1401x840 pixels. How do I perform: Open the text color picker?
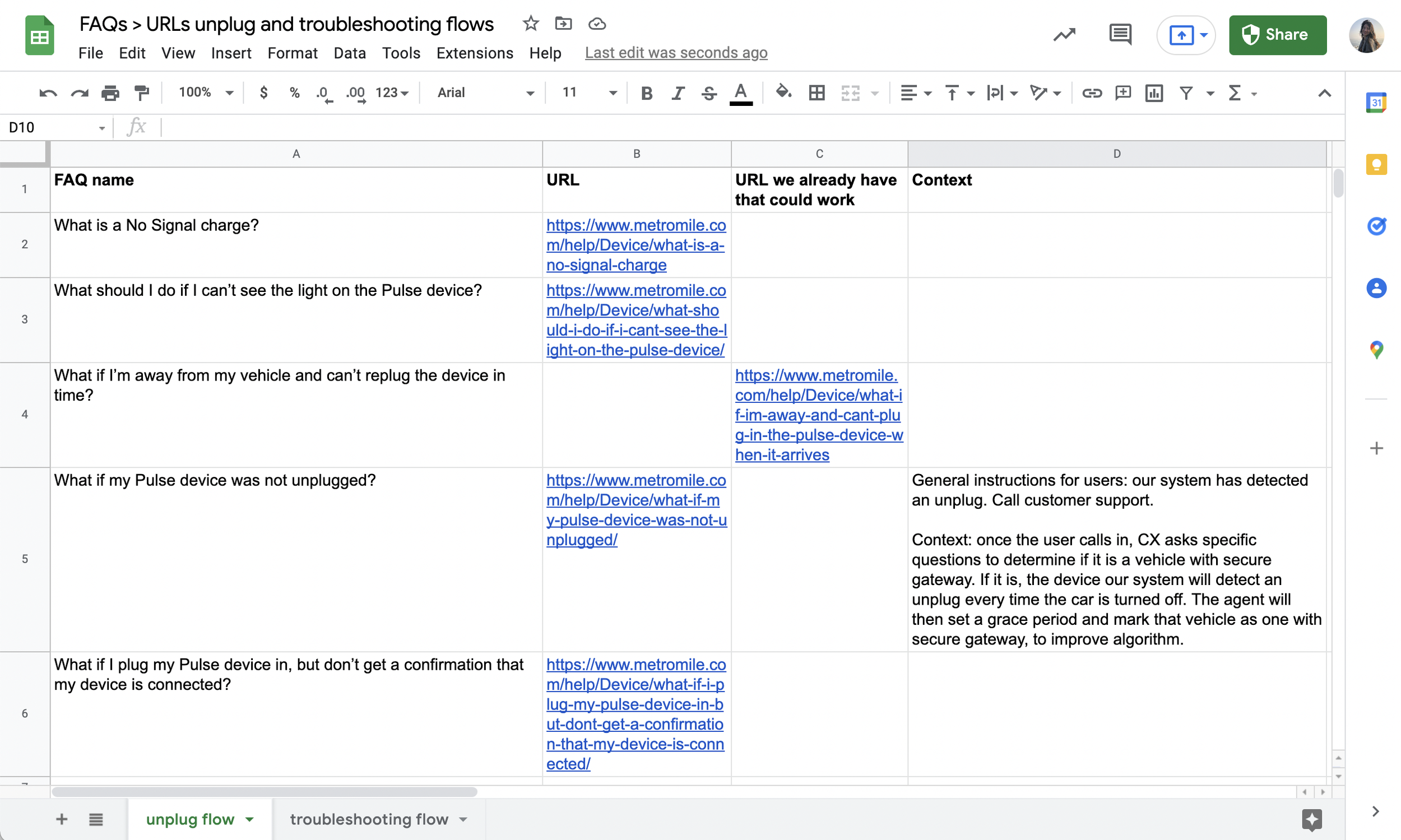coord(741,94)
